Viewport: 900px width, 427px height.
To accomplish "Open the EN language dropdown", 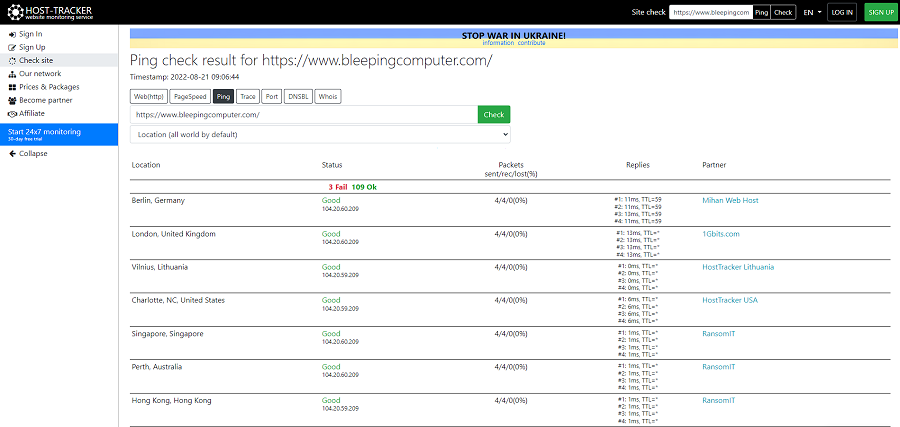I will pos(812,12).
